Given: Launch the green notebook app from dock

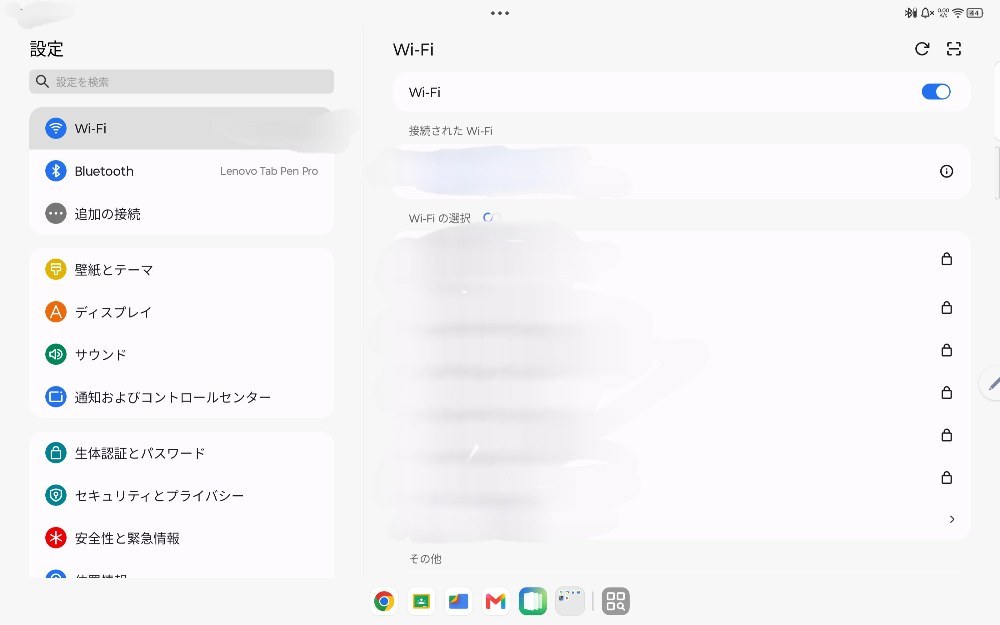Looking at the screenshot, I should [x=533, y=601].
